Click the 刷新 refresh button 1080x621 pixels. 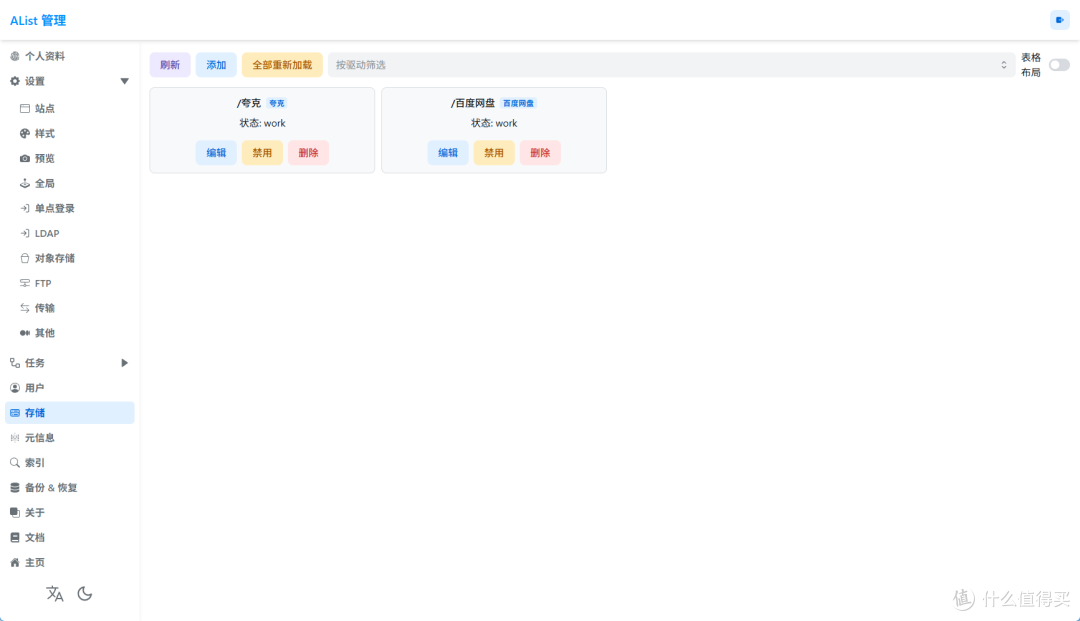[170, 65]
